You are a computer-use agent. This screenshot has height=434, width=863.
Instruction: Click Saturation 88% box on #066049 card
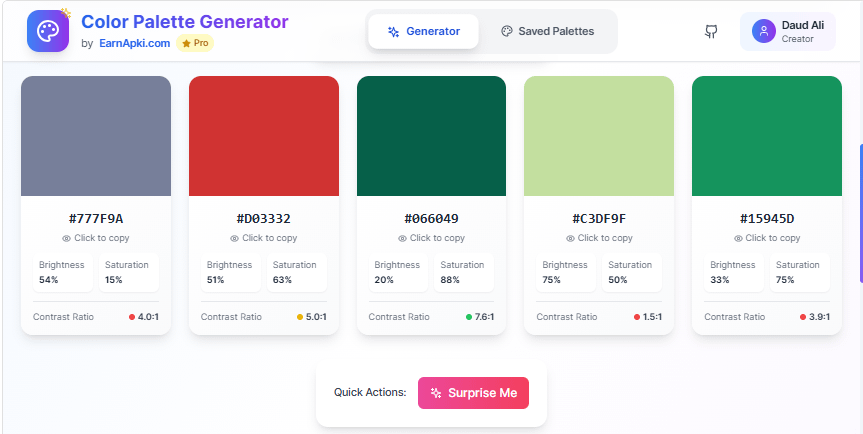(464, 272)
